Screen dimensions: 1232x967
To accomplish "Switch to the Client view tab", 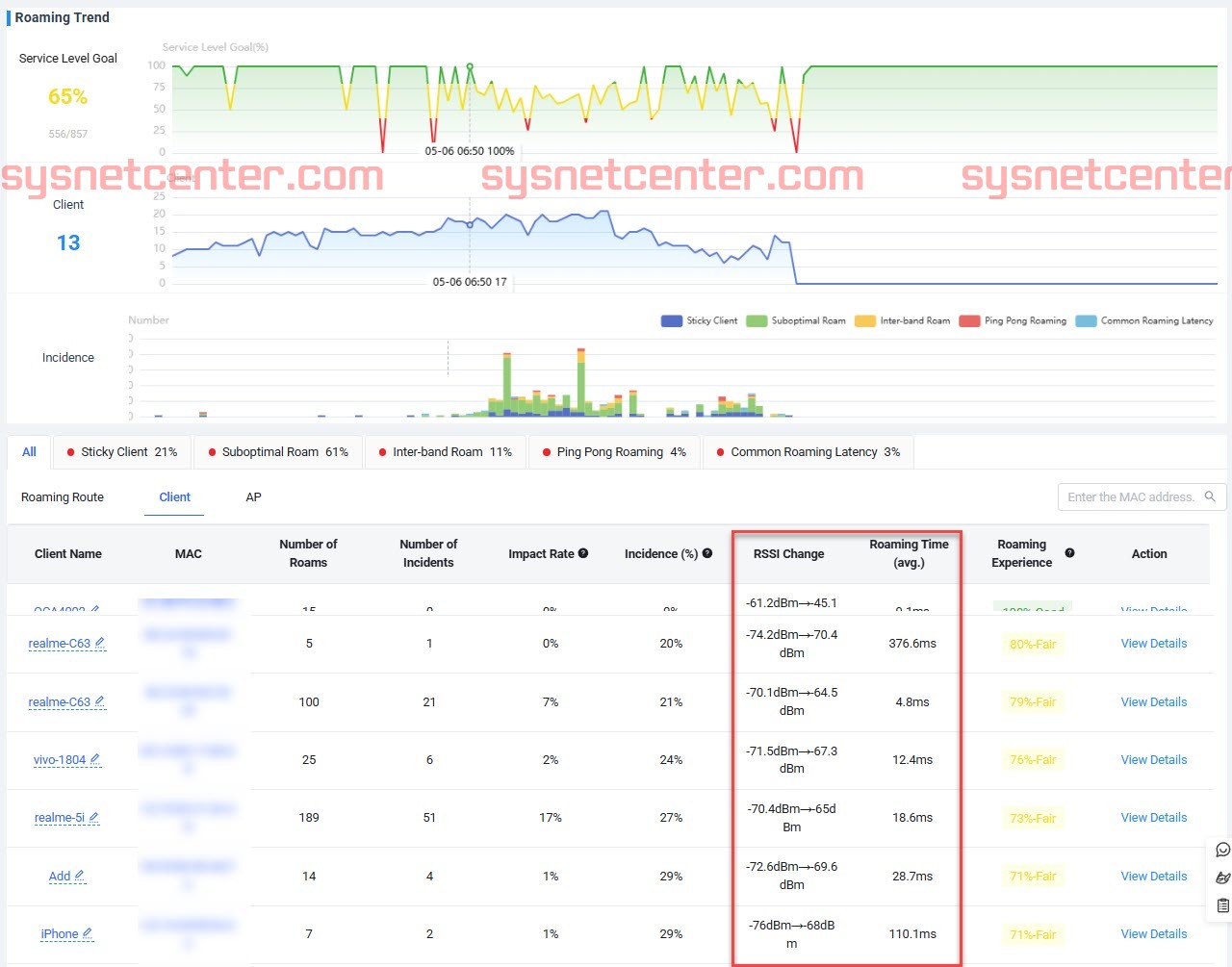I will point(174,496).
